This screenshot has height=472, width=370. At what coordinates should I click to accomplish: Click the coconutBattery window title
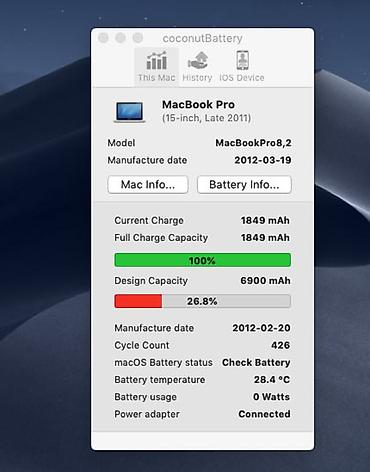coord(202,38)
